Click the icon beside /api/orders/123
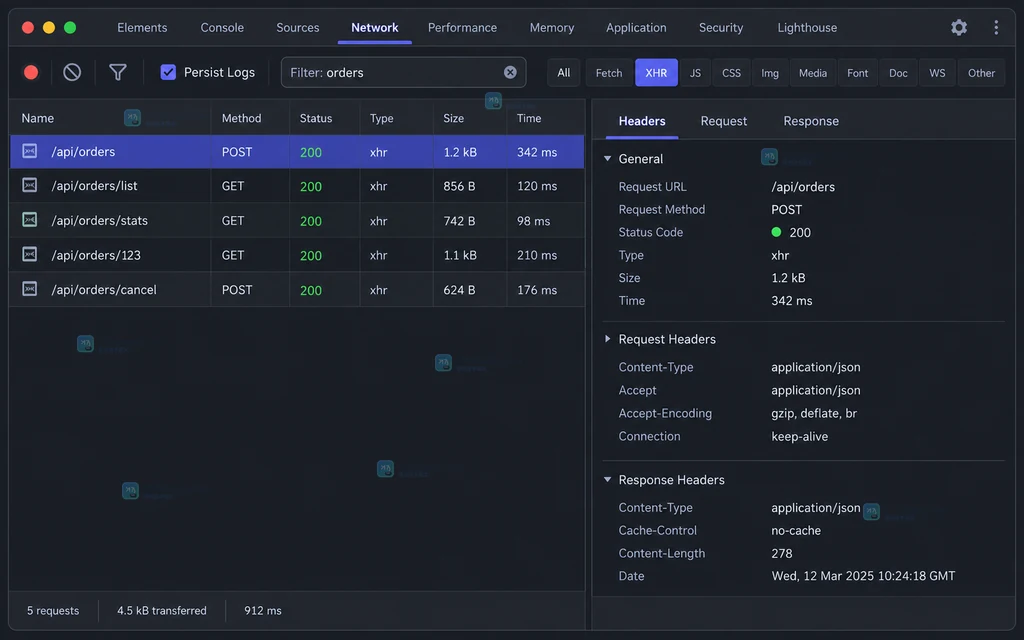The width and height of the screenshot is (1024, 640). coord(29,255)
